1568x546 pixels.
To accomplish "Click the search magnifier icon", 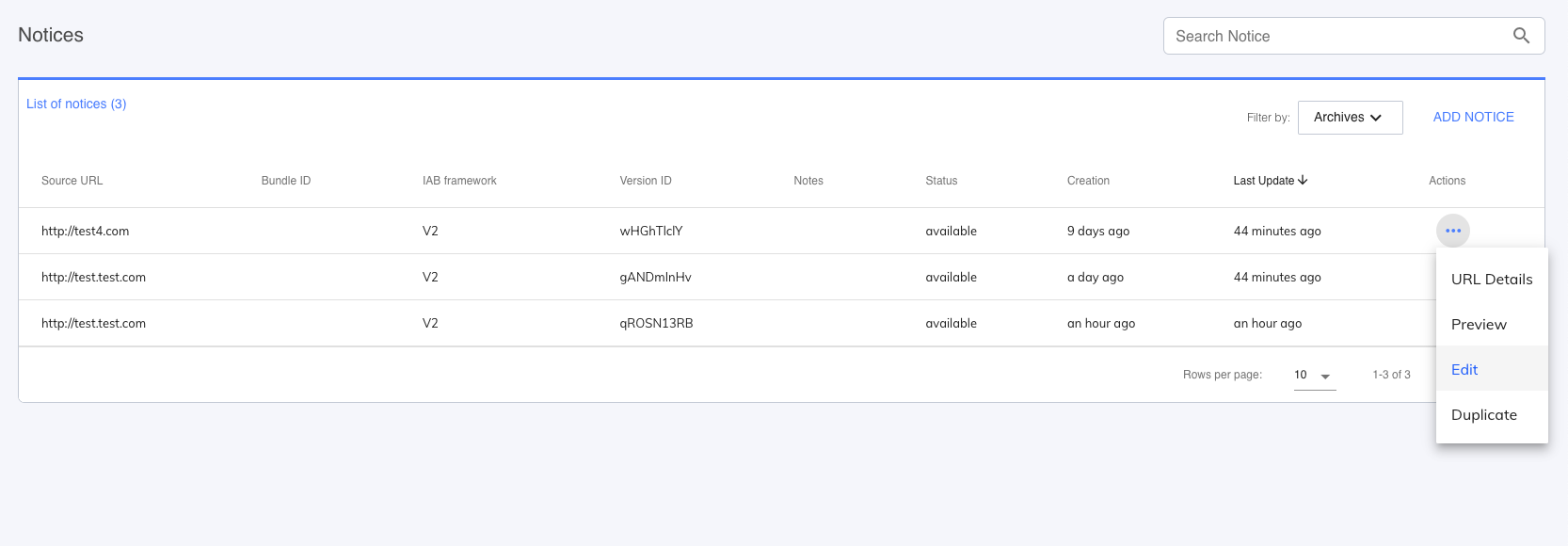I will 1521,36.
